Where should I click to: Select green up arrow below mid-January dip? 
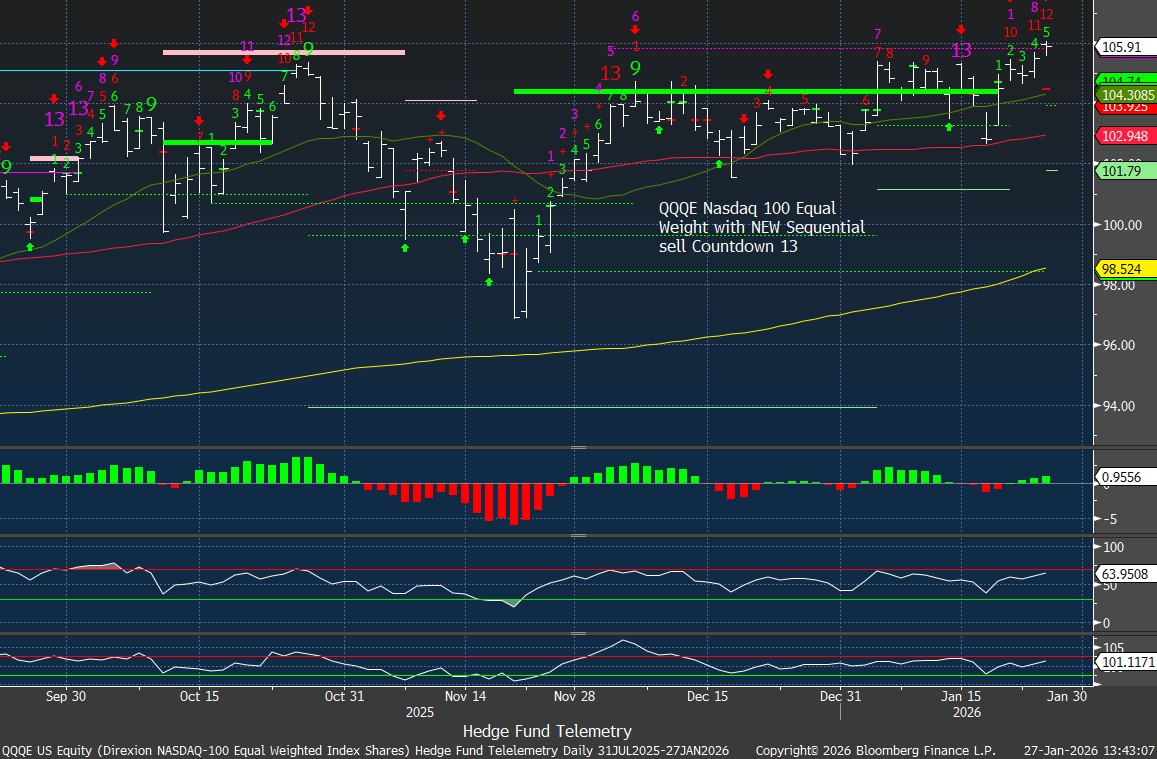click(x=948, y=127)
